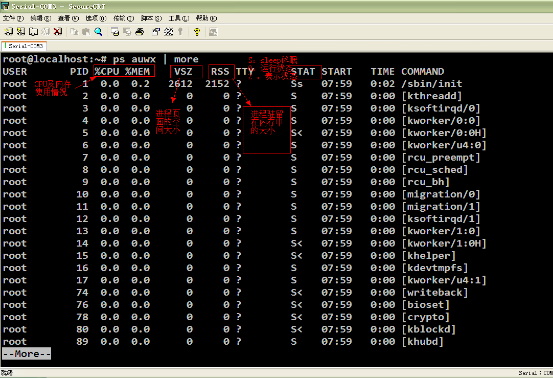The width and height of the screenshot is (553, 378).
Task: Click the Copy toolbar icon
Action: pyautogui.click(x=74, y=32)
